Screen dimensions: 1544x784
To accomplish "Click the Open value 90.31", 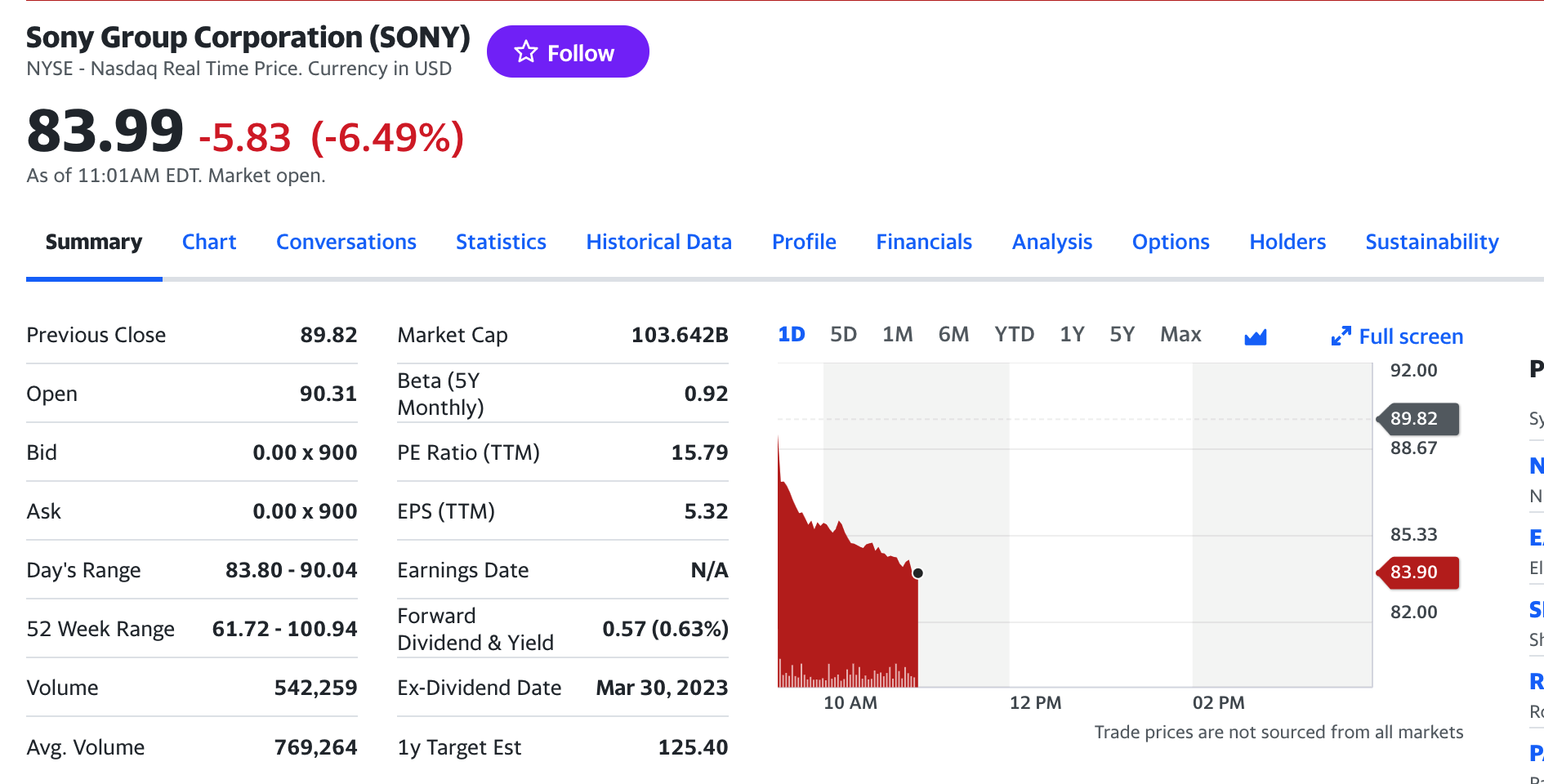I will coord(328,394).
